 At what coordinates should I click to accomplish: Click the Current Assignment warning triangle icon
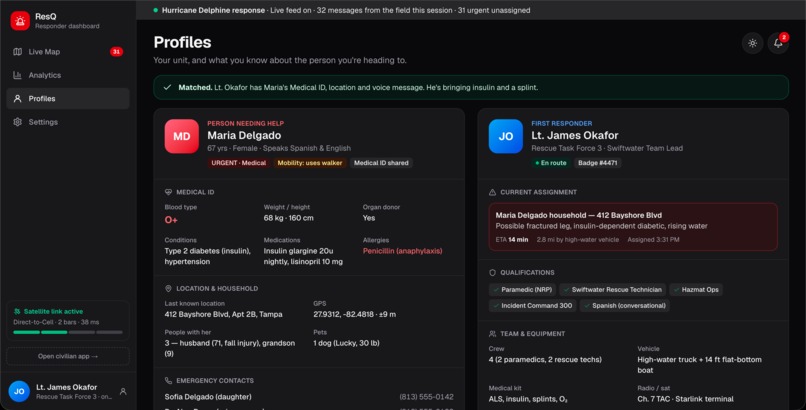492,192
